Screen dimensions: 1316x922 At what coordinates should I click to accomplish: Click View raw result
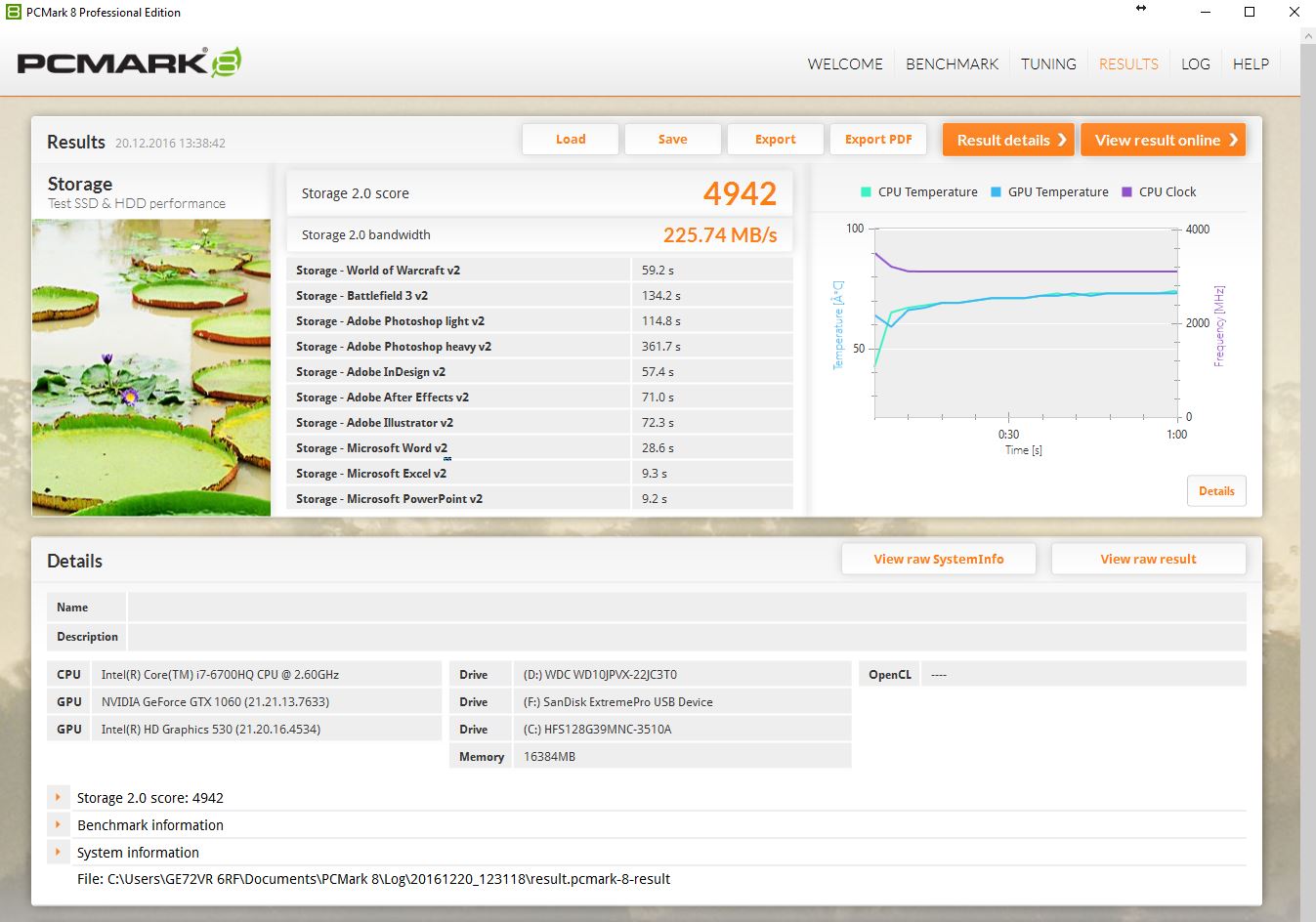[x=1148, y=559]
